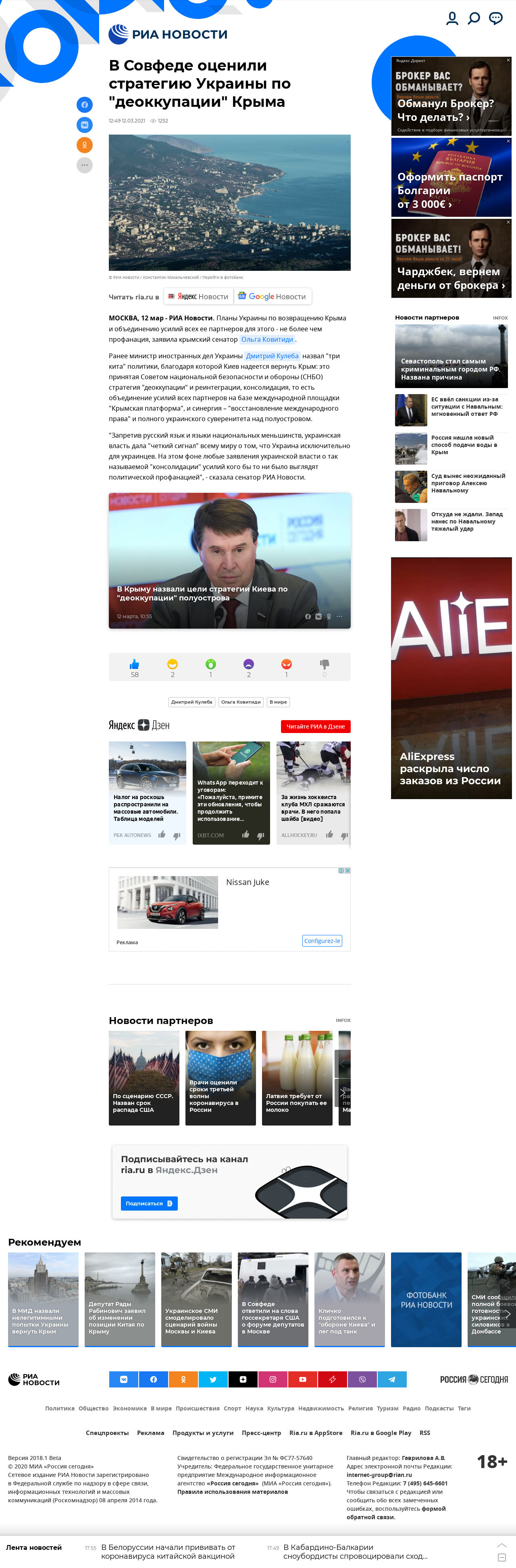516x1568 pixels.
Task: Share article on VK via side button
Action: (85, 125)
